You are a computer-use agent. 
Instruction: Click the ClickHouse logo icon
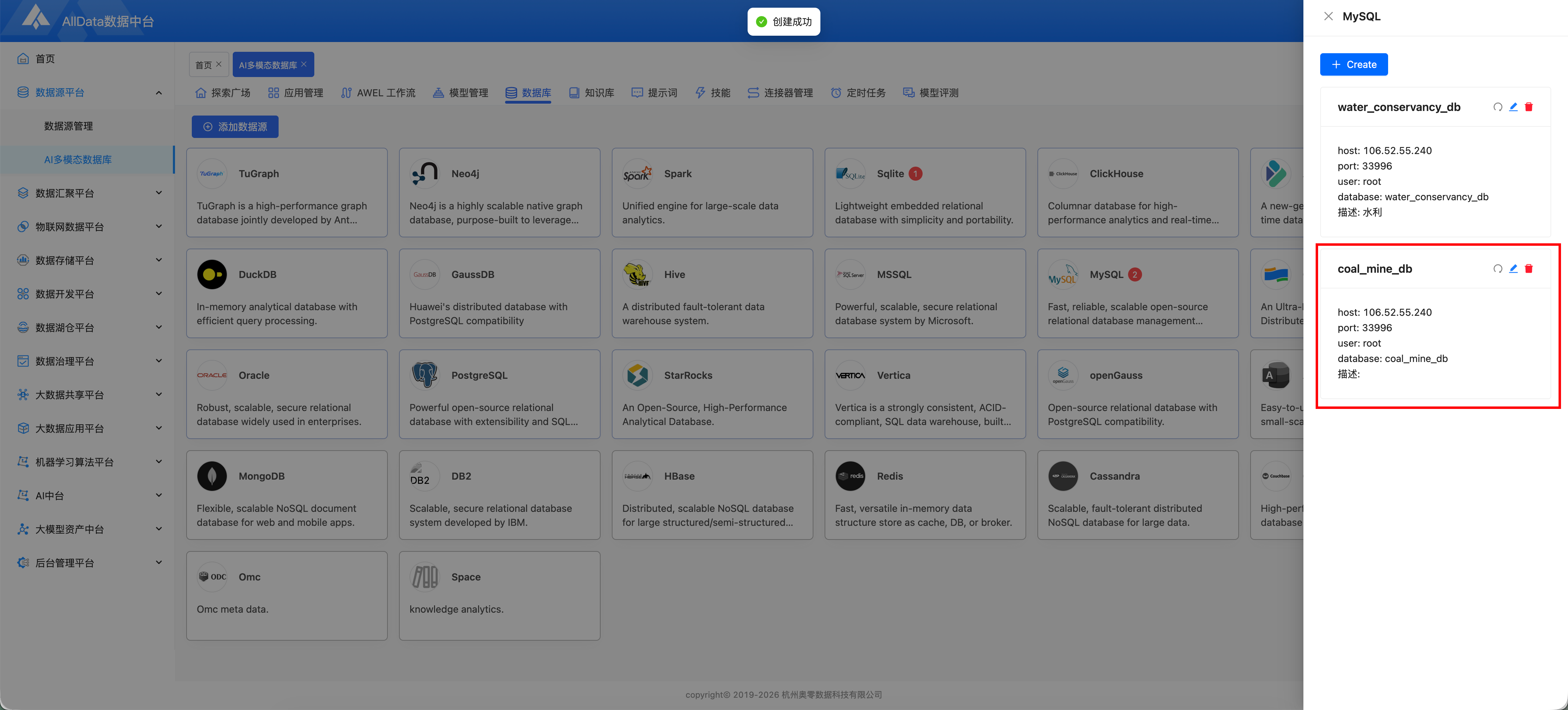point(1063,174)
